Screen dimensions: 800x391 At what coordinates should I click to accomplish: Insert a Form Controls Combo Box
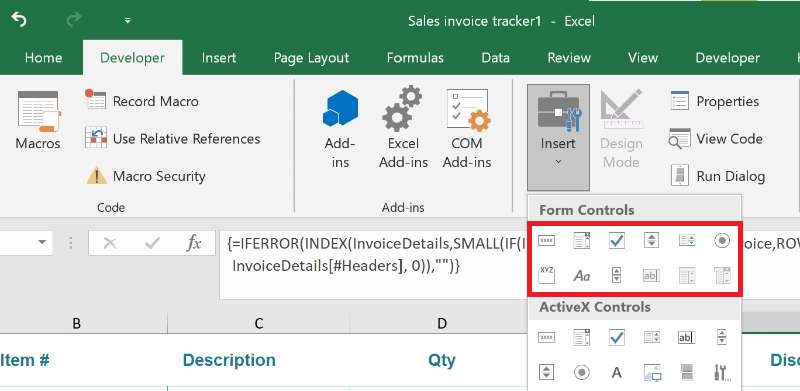(582, 240)
